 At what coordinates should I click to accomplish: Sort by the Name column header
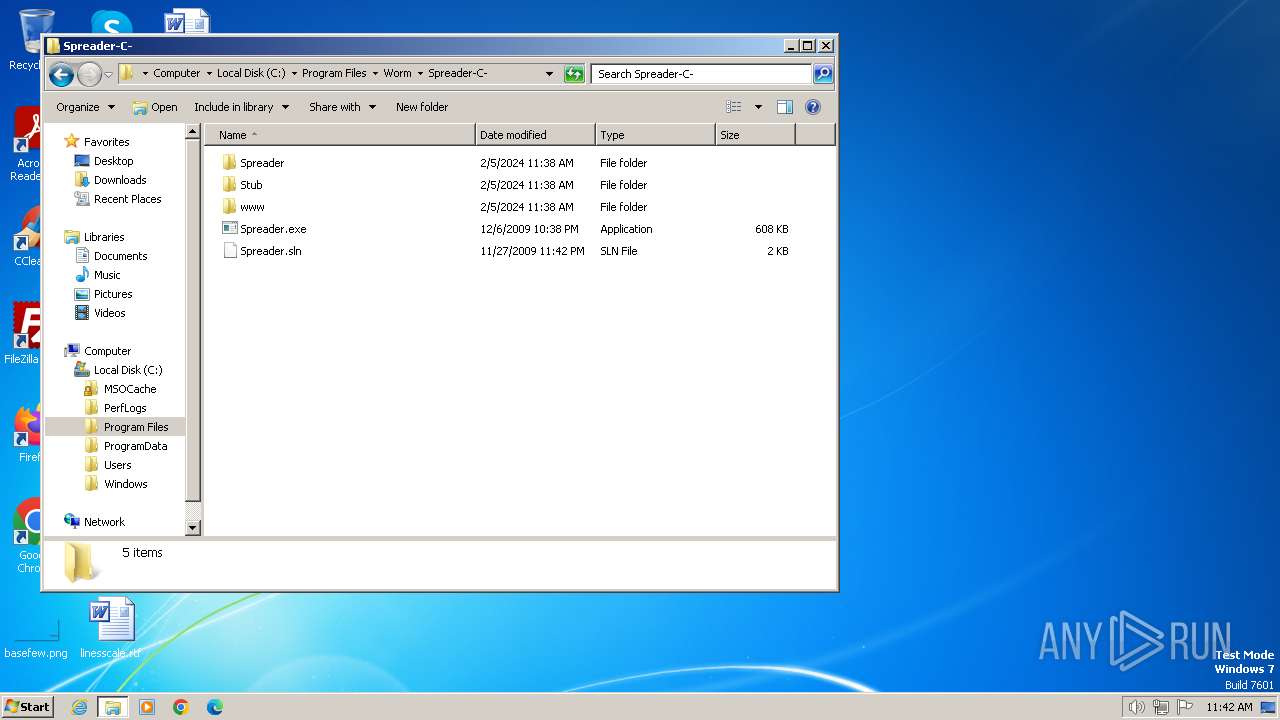(x=340, y=135)
